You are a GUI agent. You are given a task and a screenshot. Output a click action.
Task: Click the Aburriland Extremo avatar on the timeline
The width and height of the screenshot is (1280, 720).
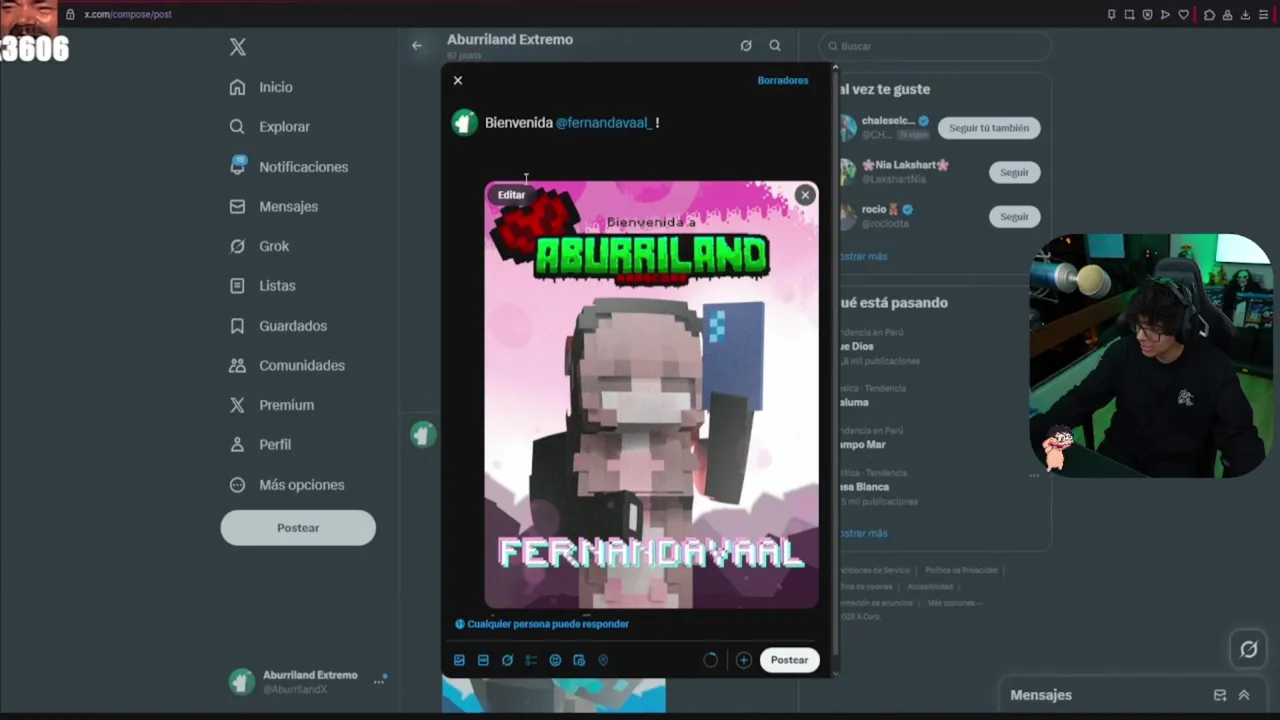(x=423, y=434)
